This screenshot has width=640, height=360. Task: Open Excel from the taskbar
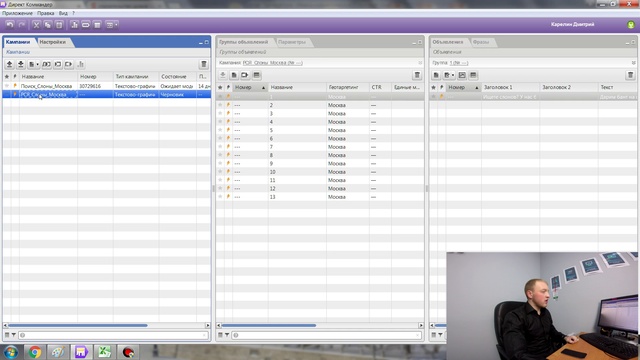104,352
